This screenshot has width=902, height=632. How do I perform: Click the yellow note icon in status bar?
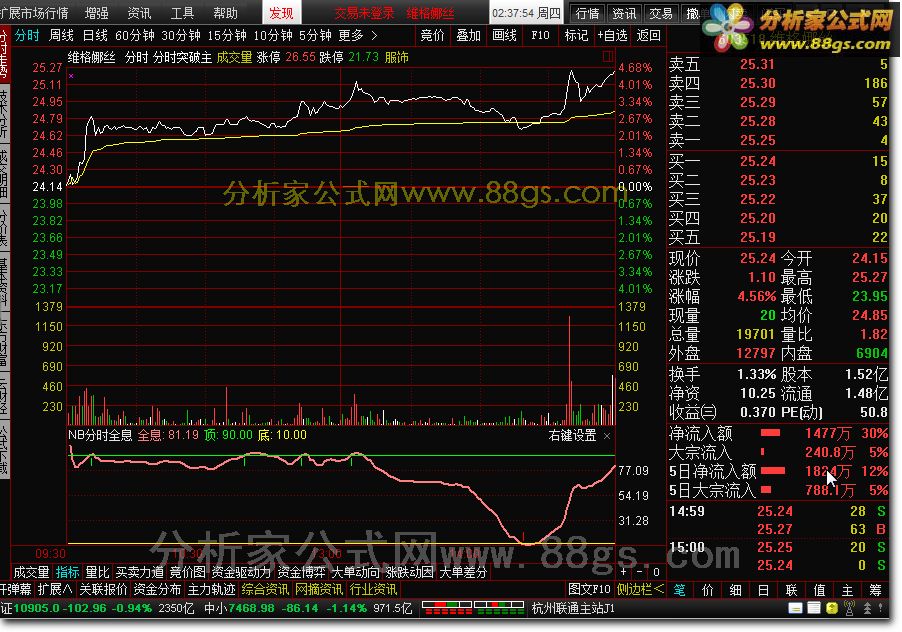click(796, 608)
